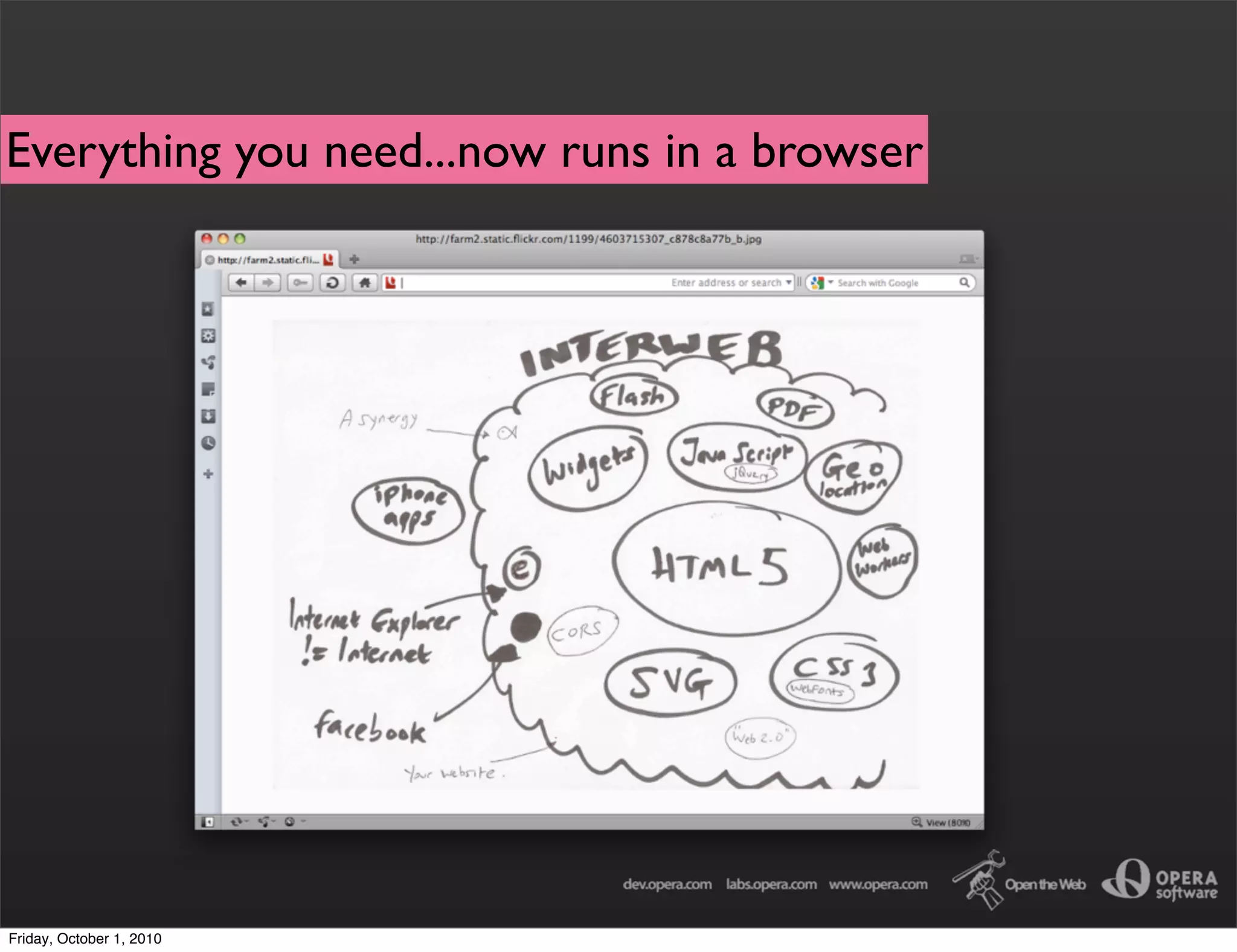
Task: Click the red close window button
Action: pos(207,239)
